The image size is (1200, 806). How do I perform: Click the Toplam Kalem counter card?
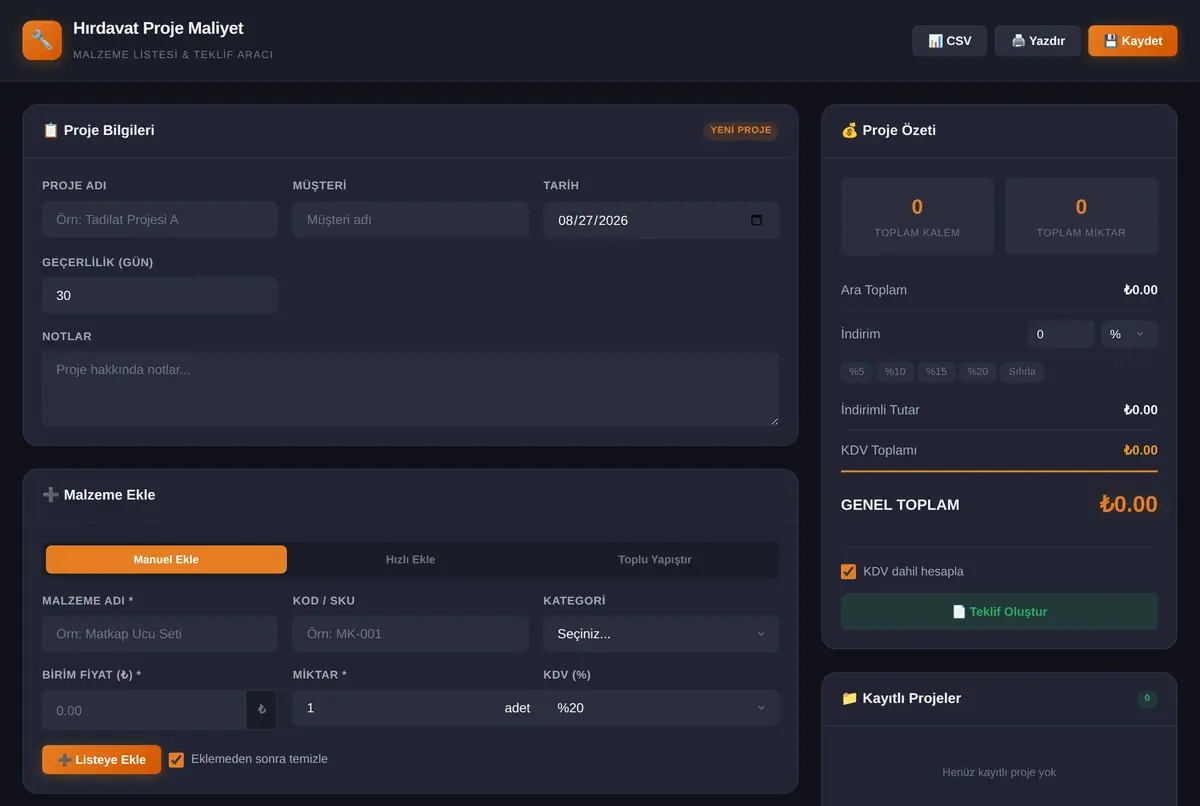[x=917, y=216]
